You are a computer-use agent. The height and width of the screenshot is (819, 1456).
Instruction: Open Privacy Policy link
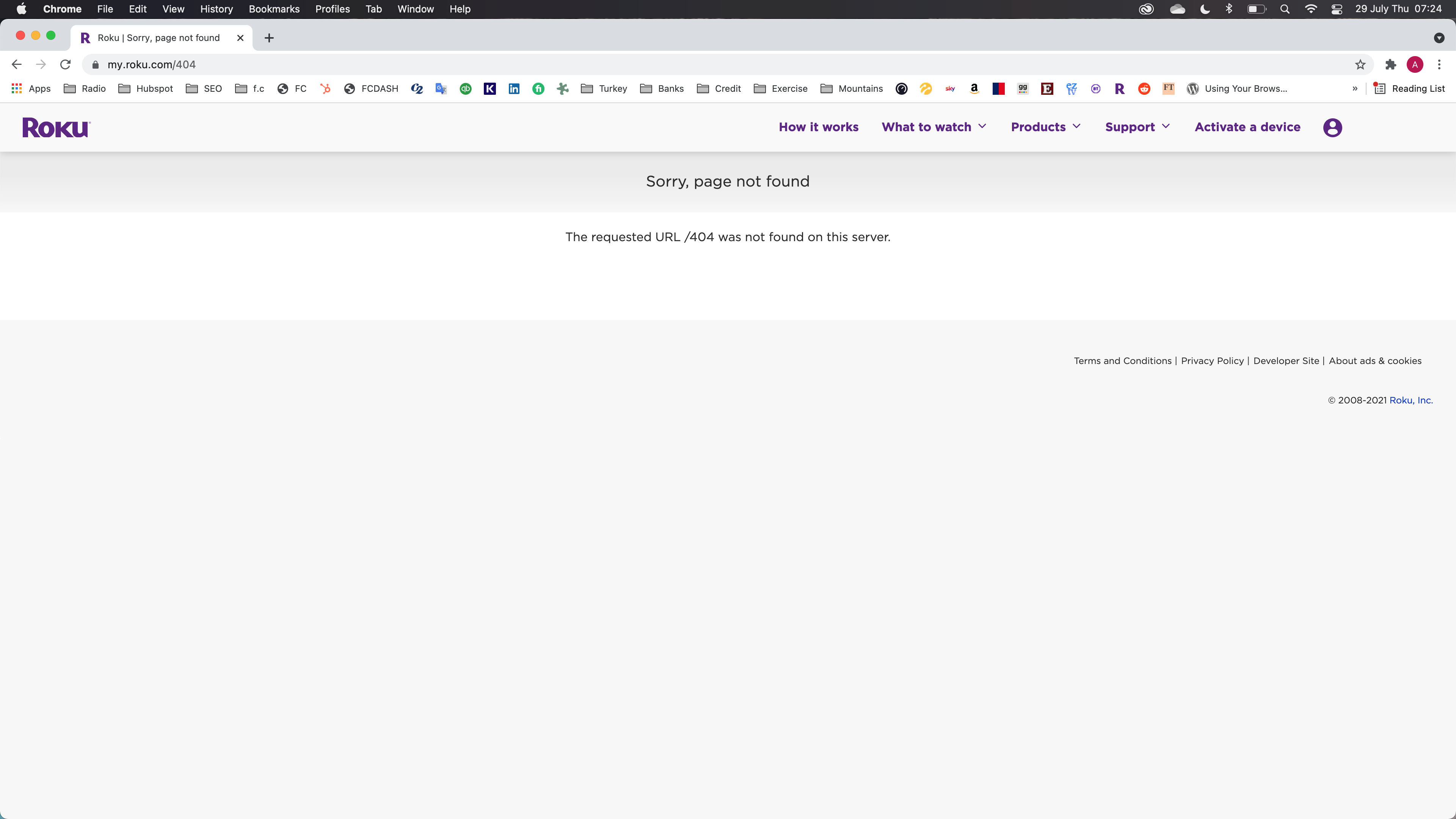click(1213, 361)
